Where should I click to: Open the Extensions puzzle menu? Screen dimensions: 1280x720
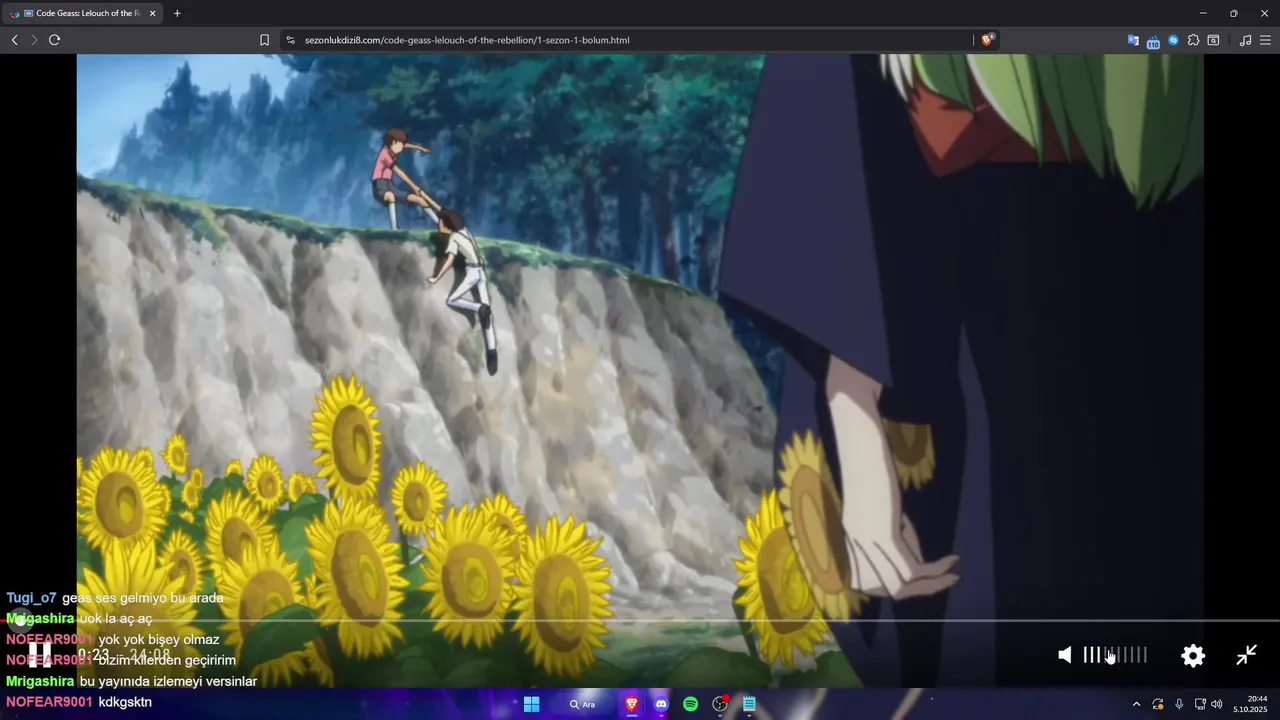coord(1193,40)
